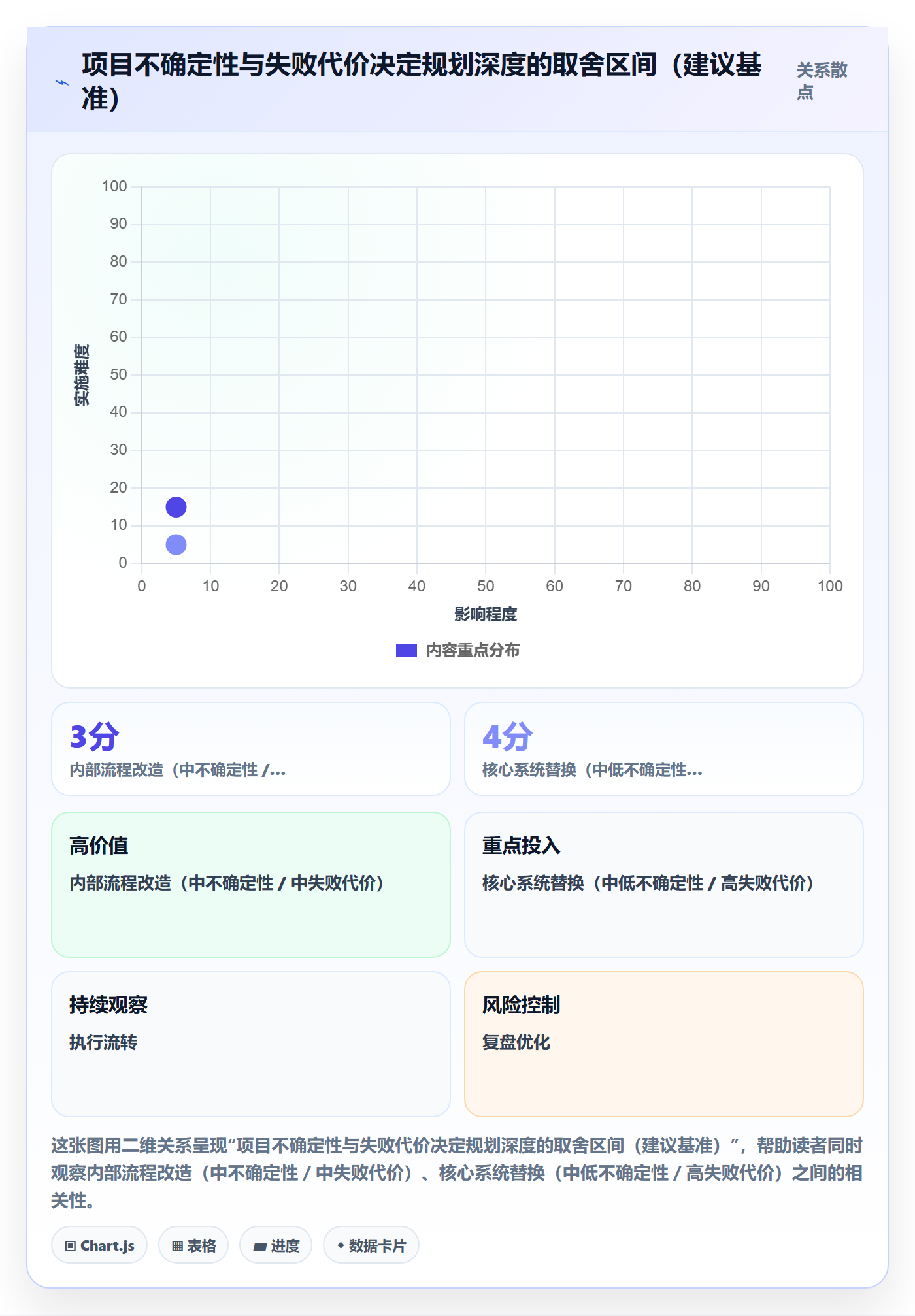This screenshot has height=1316, width=915.
Task: Click the 内部流程改造 text in the 高价值 card
Action: click(x=226, y=883)
